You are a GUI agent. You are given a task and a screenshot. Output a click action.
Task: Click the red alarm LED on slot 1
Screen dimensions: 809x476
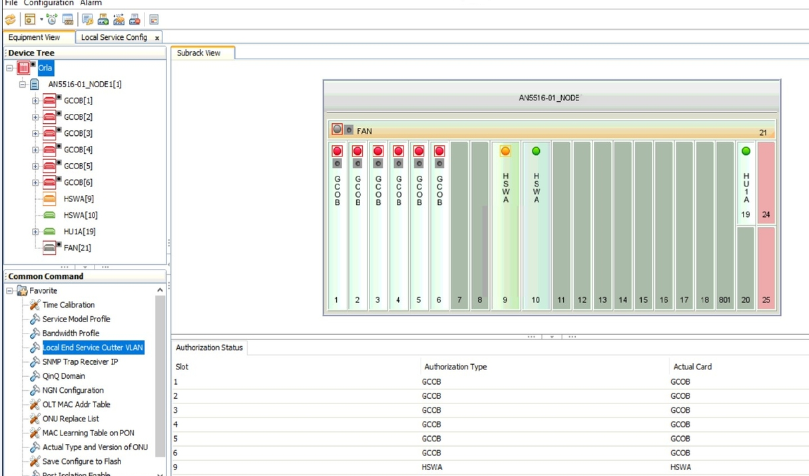[337, 152]
